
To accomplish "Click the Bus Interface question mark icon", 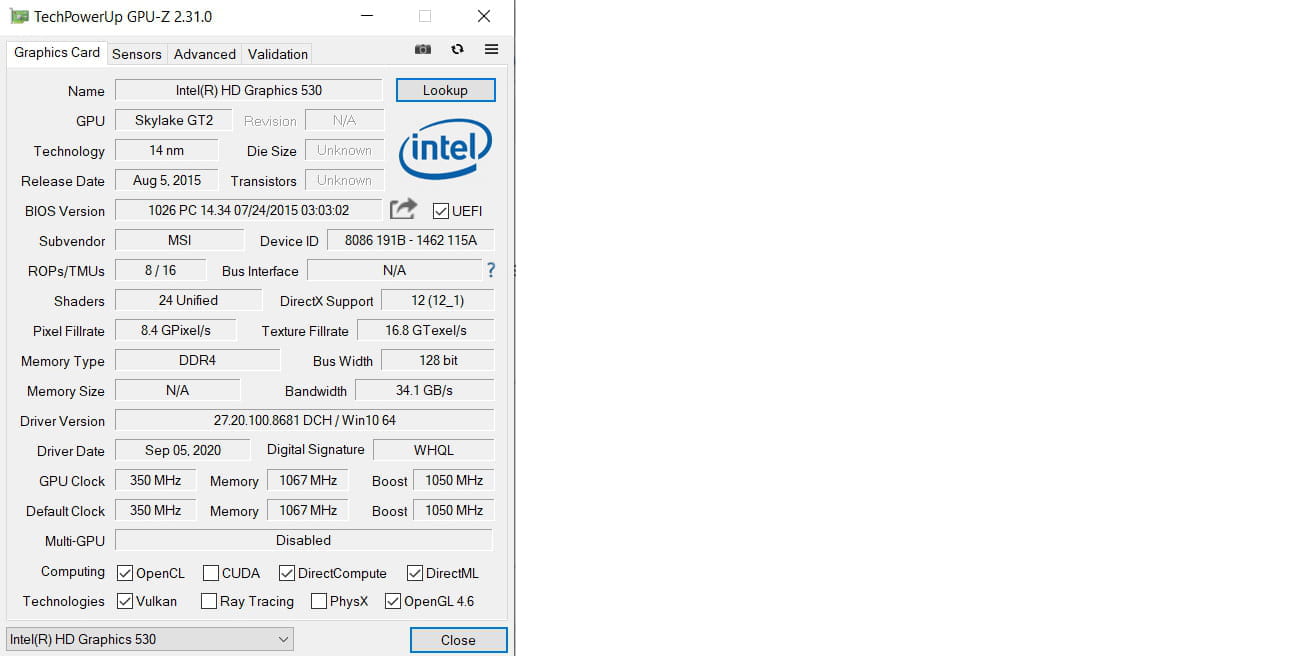I will click(x=491, y=270).
